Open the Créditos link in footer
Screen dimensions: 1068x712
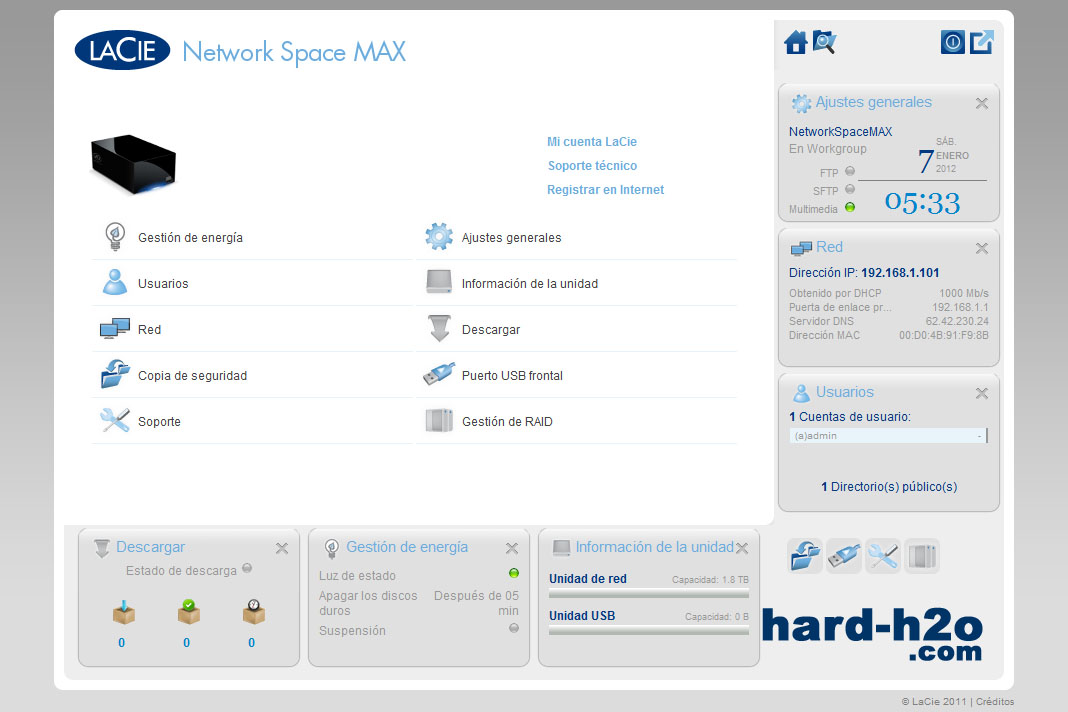(x=994, y=701)
